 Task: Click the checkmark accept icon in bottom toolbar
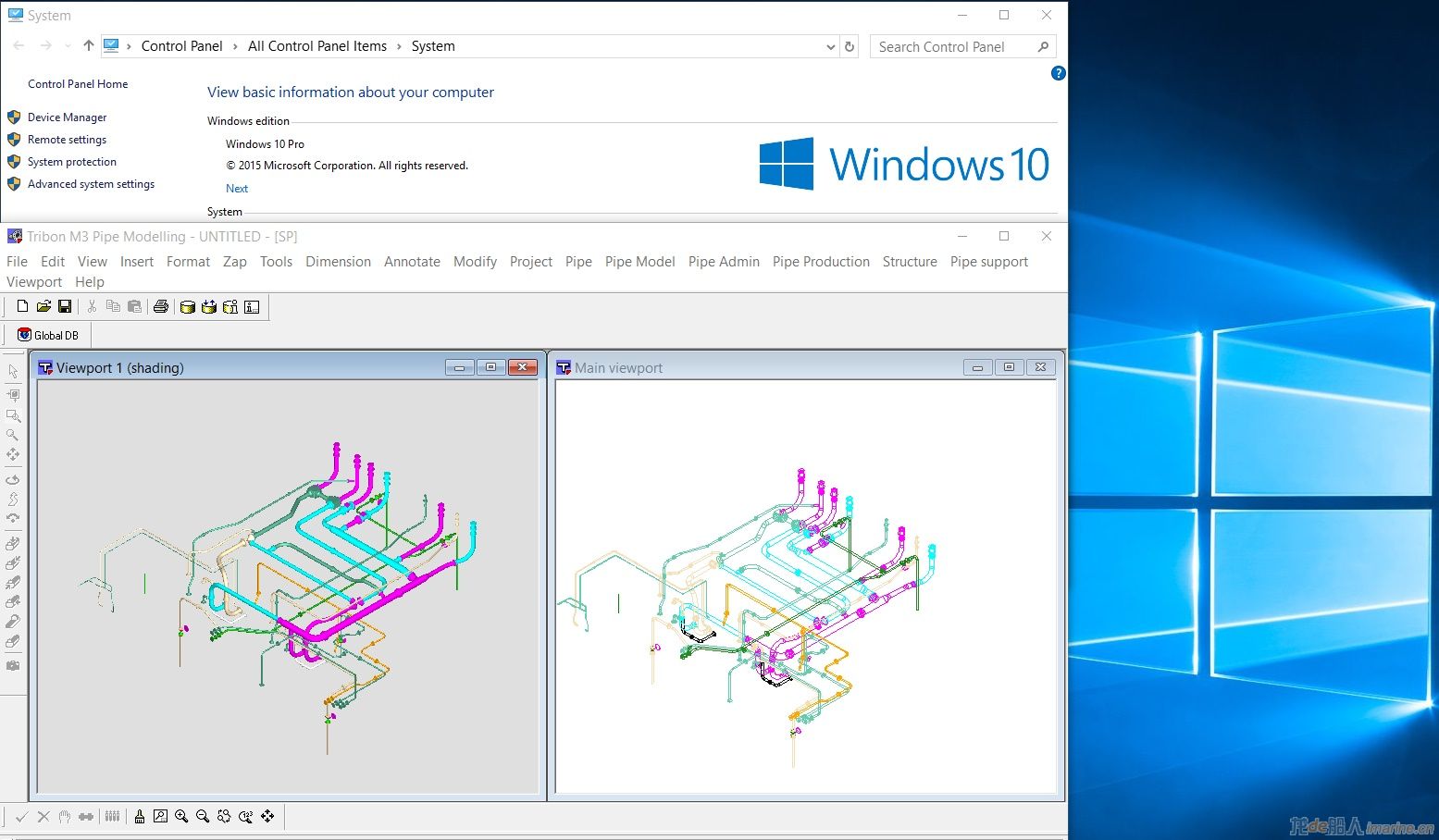pyautogui.click(x=21, y=816)
